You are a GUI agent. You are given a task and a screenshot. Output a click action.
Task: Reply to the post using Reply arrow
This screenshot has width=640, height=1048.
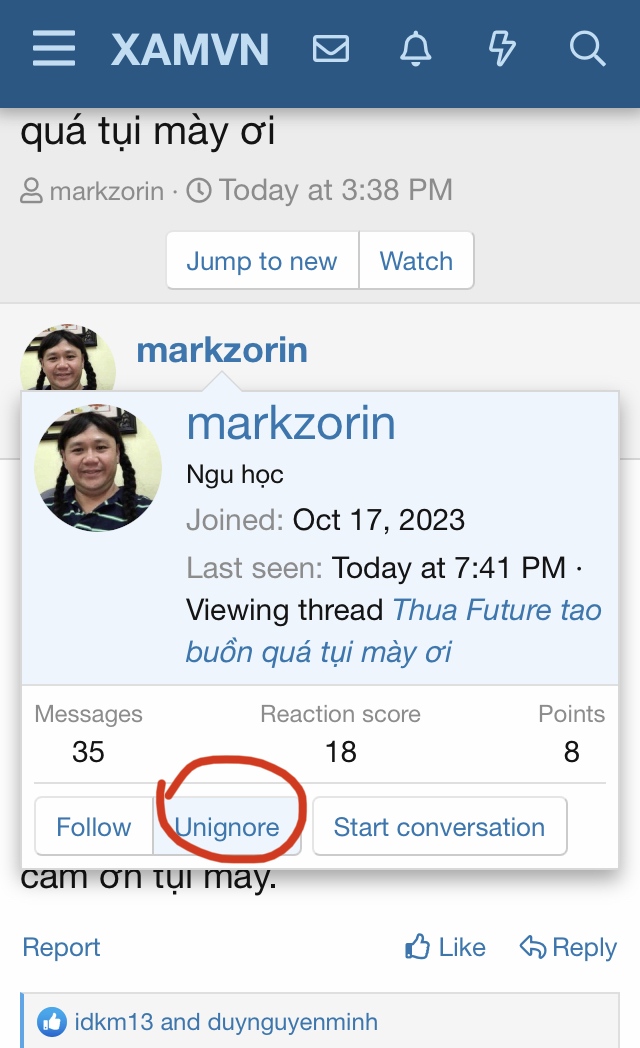tap(568, 947)
